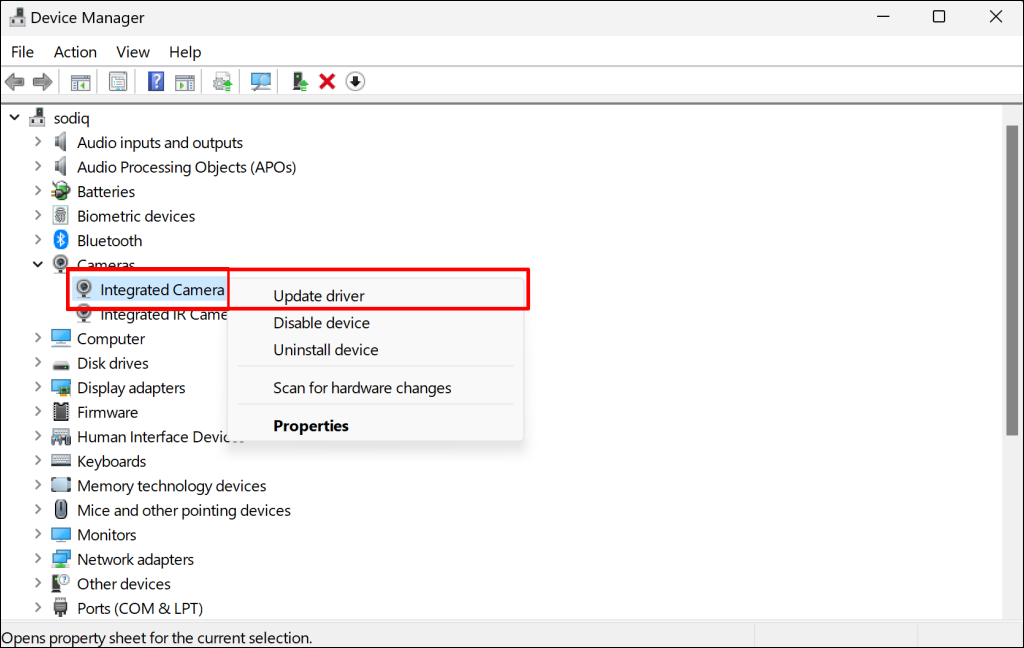Expand Audio inputs and outputs
Screen dimensions: 1024x648
(x=38, y=142)
